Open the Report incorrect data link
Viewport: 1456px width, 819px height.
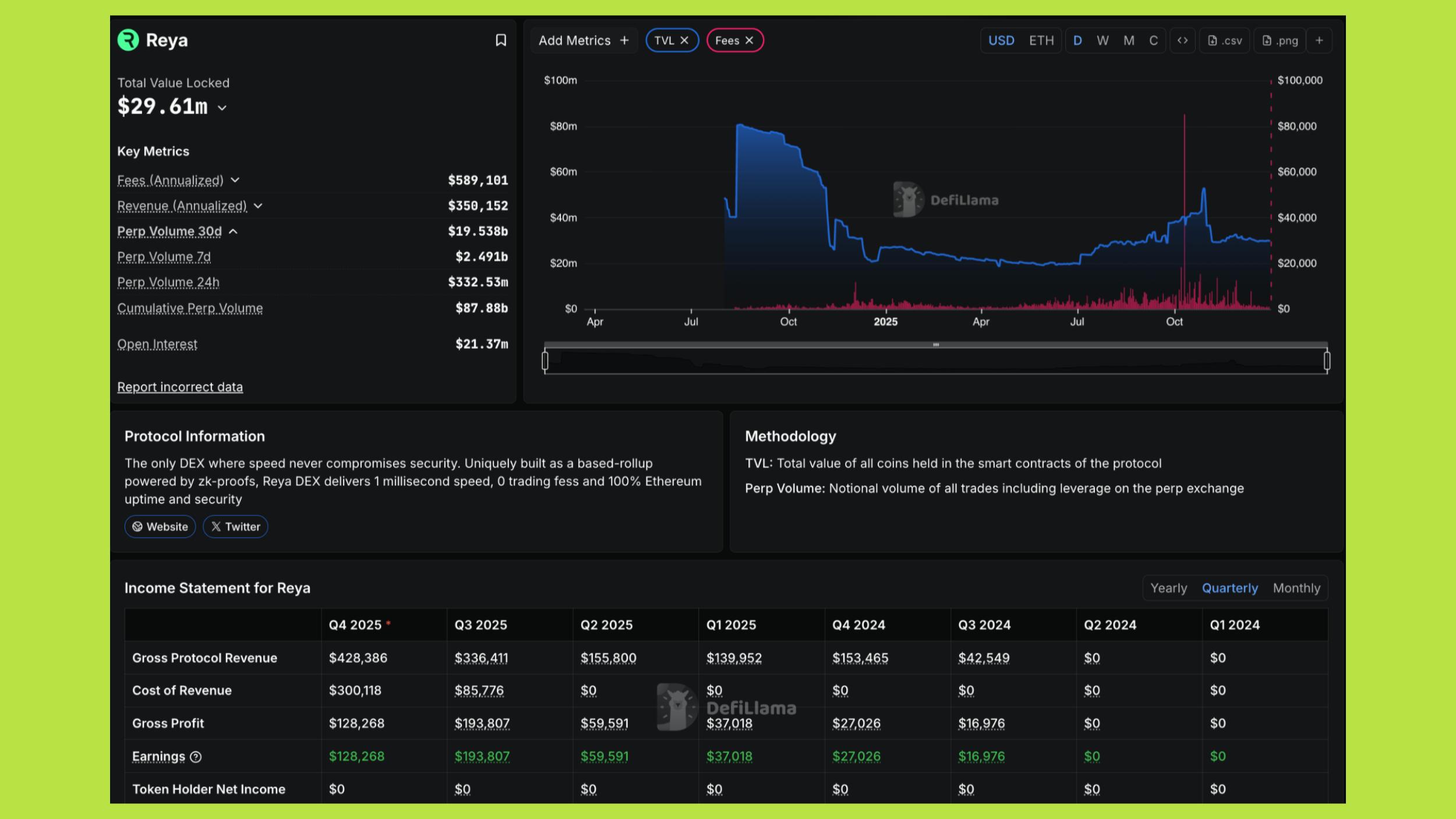click(180, 387)
